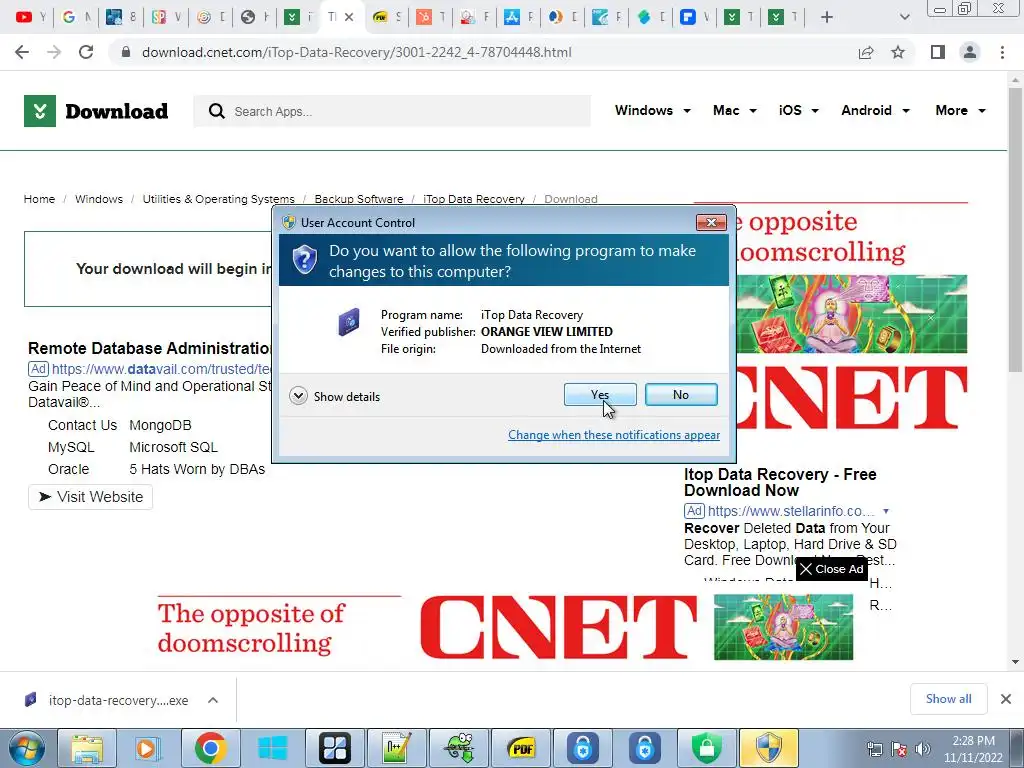
Task: Open Backup Software breadcrumb
Action: [359, 199]
